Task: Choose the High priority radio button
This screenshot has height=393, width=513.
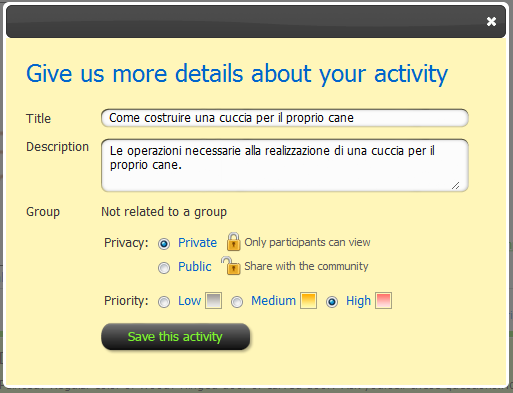Action: 332,302
